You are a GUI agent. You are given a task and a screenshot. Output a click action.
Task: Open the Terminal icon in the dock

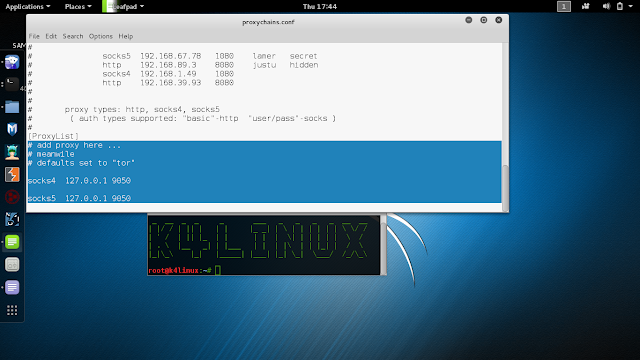pyautogui.click(x=12, y=84)
